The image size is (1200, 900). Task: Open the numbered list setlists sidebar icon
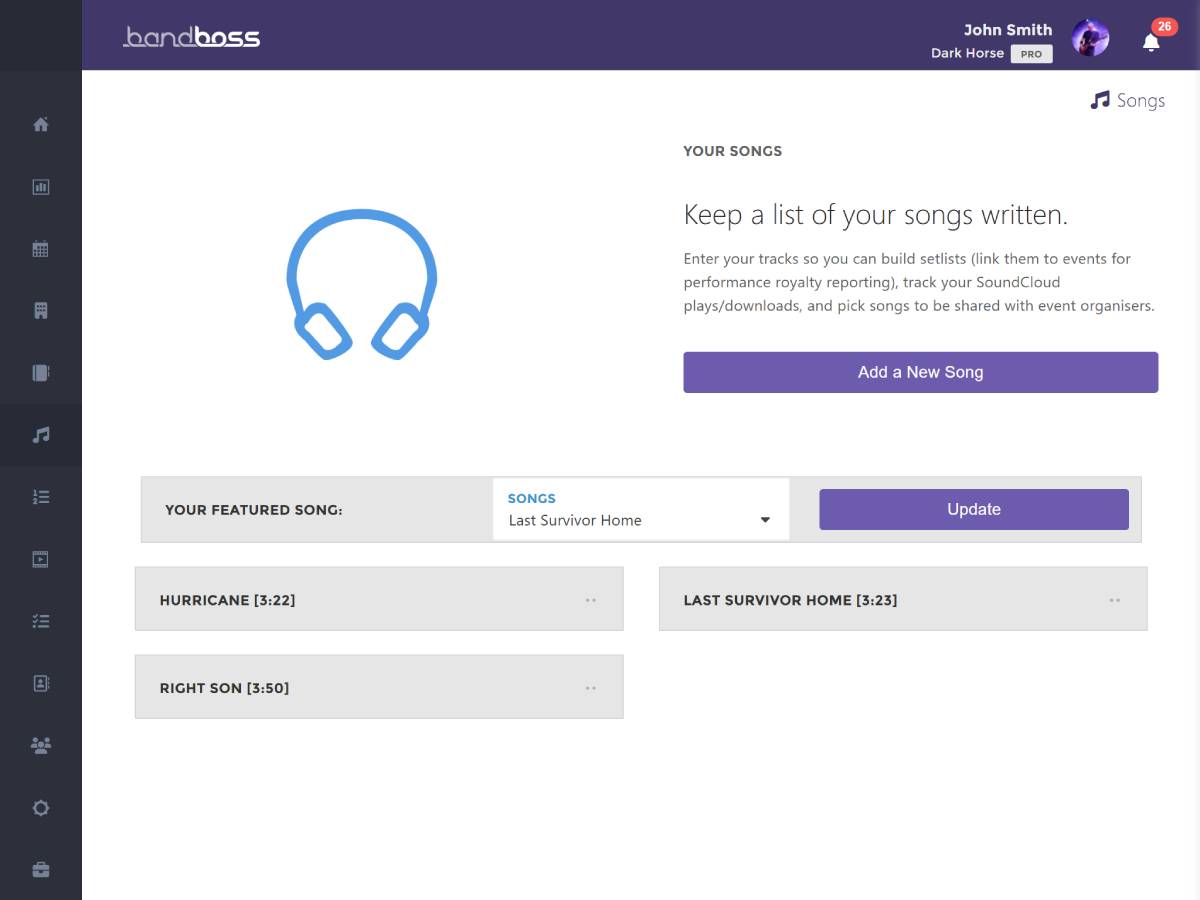pyautogui.click(x=41, y=497)
